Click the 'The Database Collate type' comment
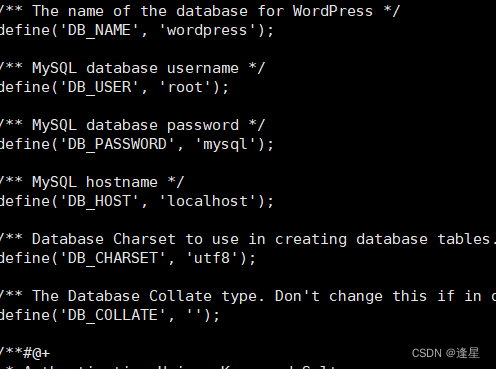 [248, 296]
